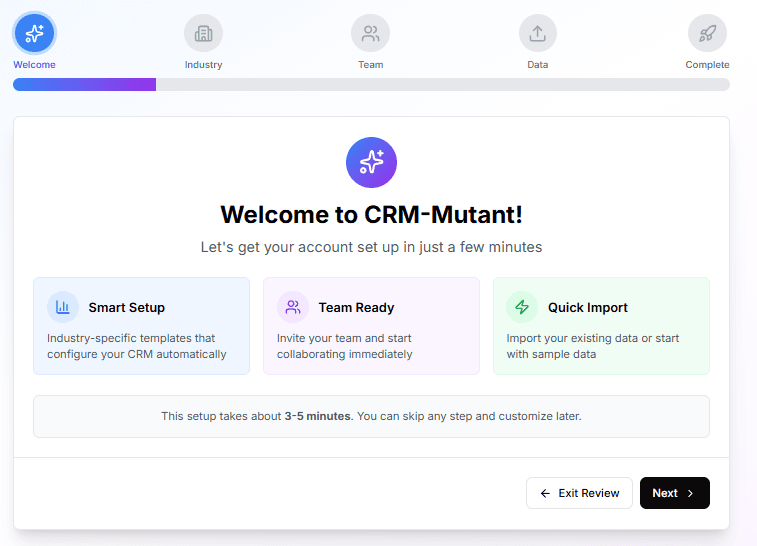Click the Team Ready people icon

click(293, 307)
